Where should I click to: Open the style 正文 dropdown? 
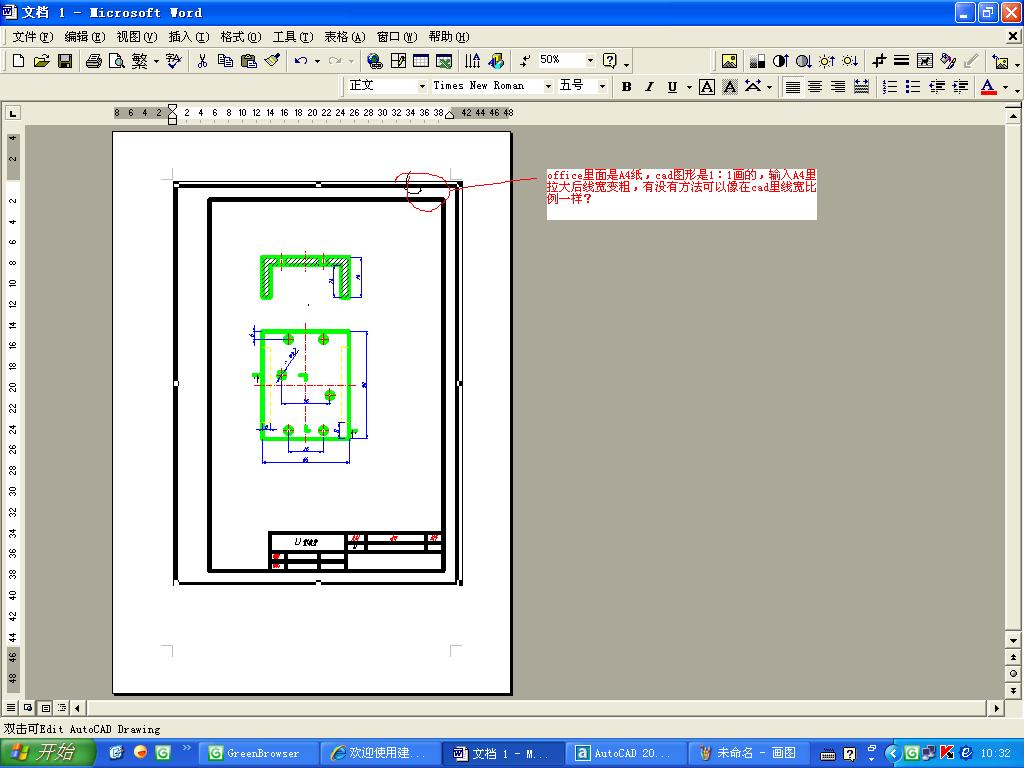[422, 86]
